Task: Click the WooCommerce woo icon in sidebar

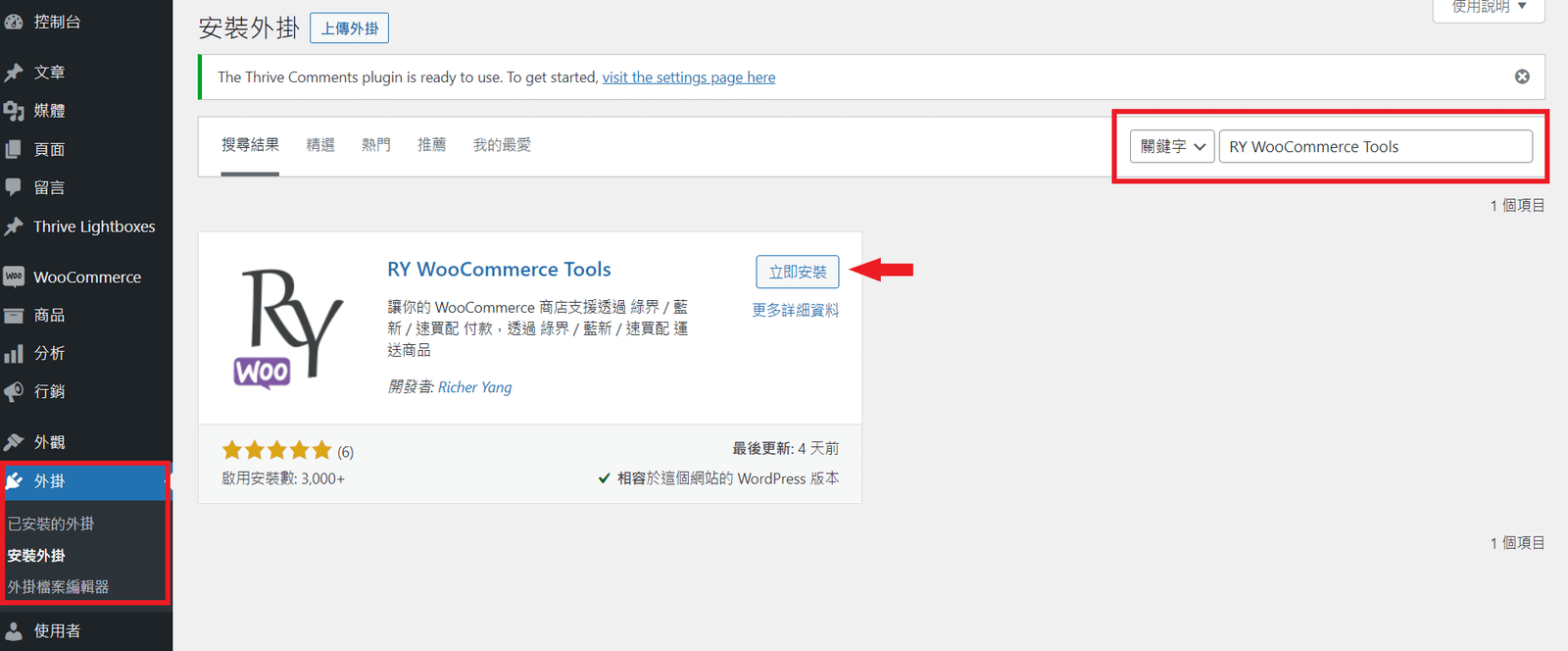Action: [x=14, y=277]
